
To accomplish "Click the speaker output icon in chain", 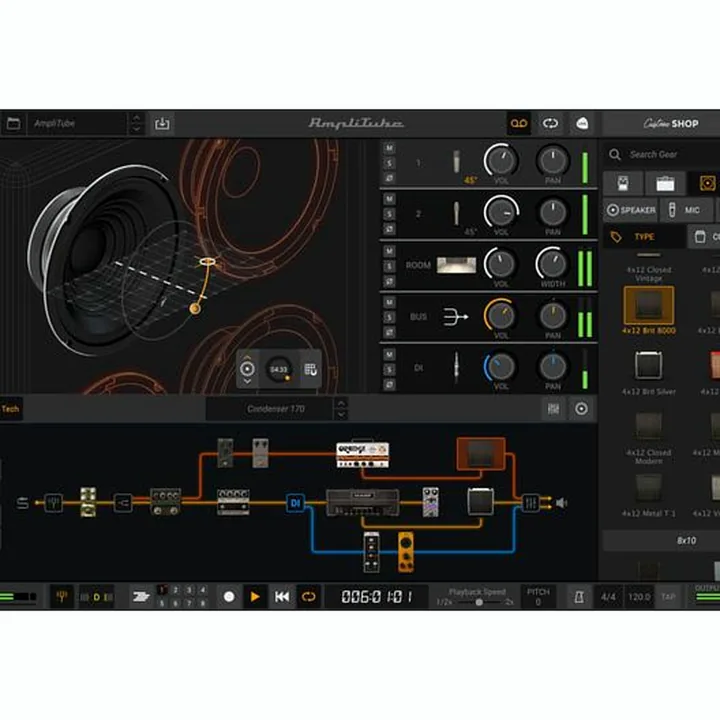I will (562, 503).
